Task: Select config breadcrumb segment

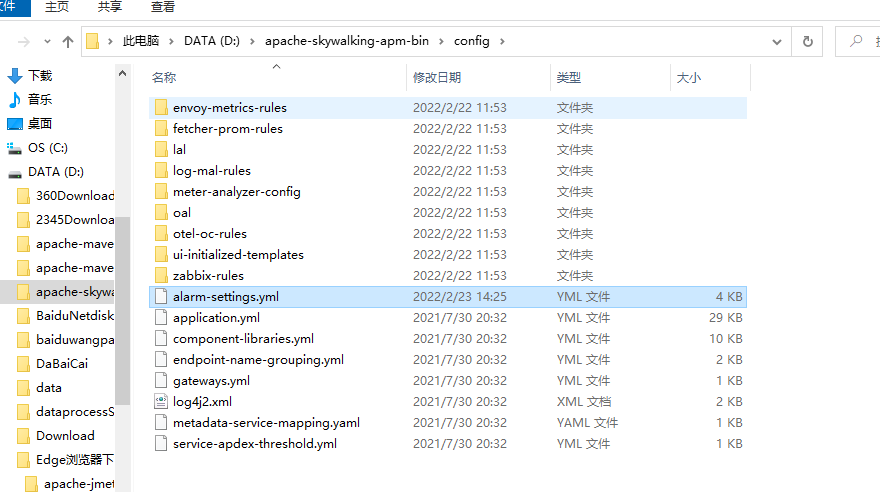Action: (x=471, y=41)
